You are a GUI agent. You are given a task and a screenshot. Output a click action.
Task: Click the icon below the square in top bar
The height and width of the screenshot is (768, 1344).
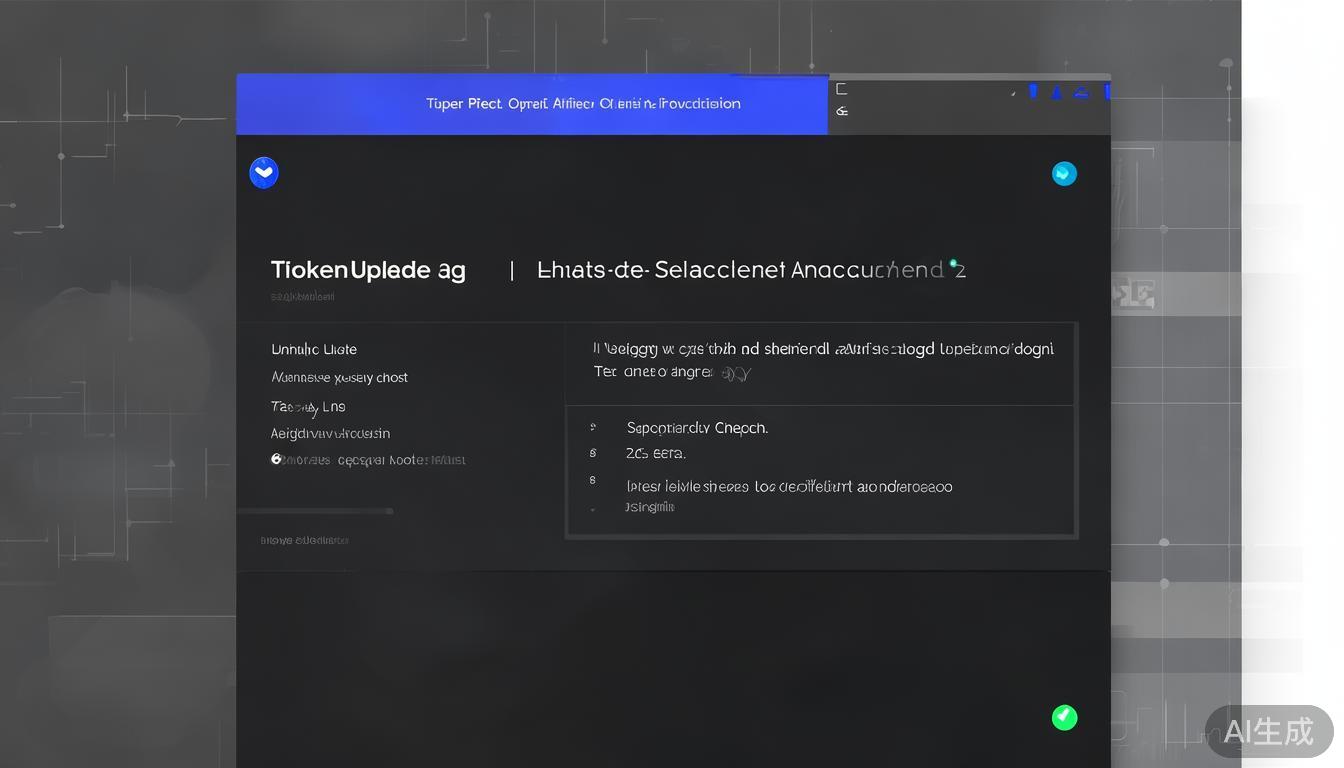coord(841,111)
